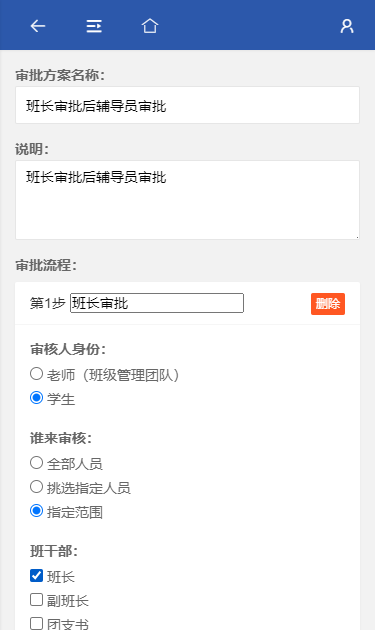Select 老师（班级管理团队） radio option
This screenshot has height=630, width=375.
click(37, 374)
